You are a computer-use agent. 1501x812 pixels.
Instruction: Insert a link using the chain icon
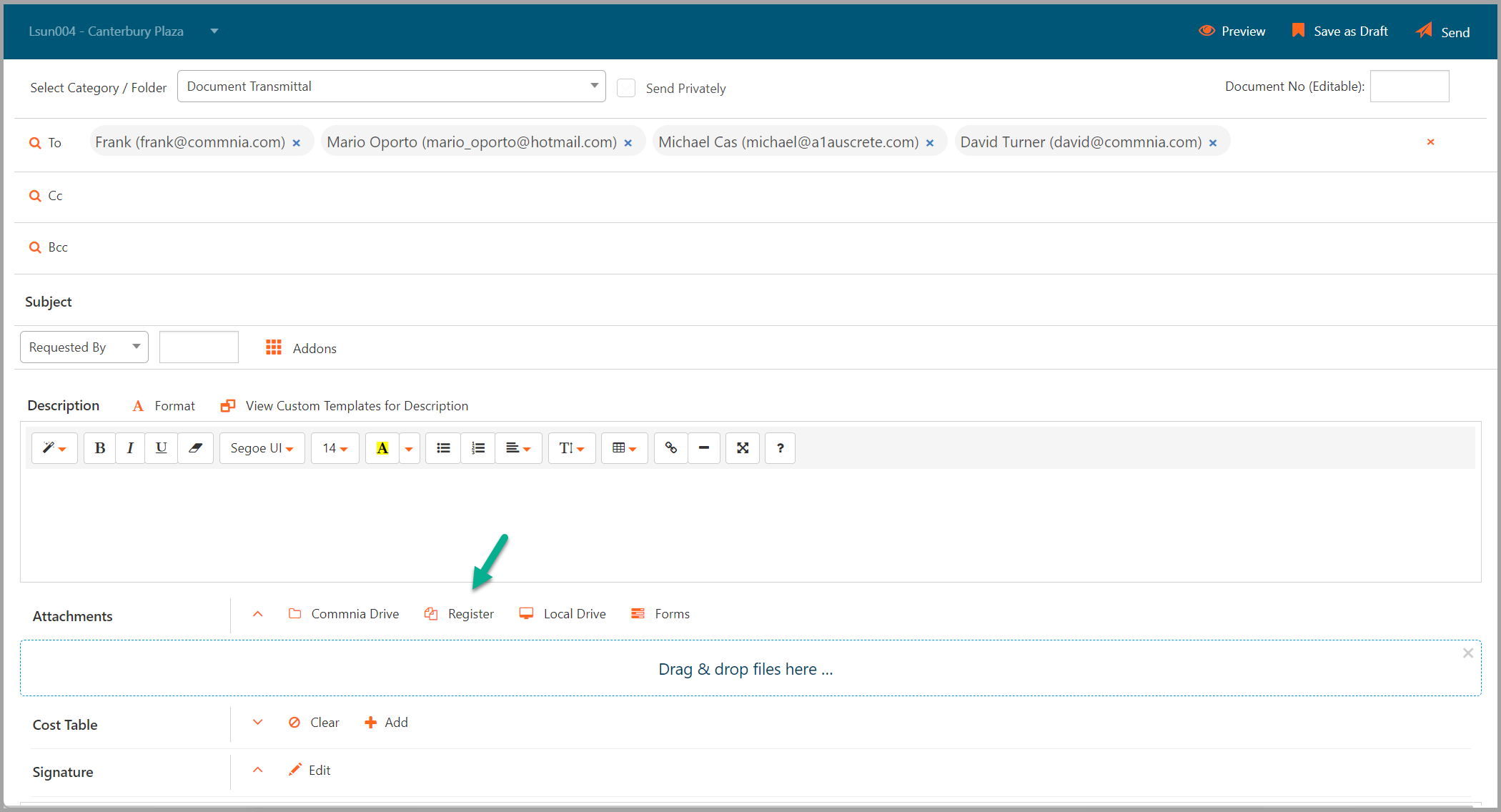(x=670, y=448)
